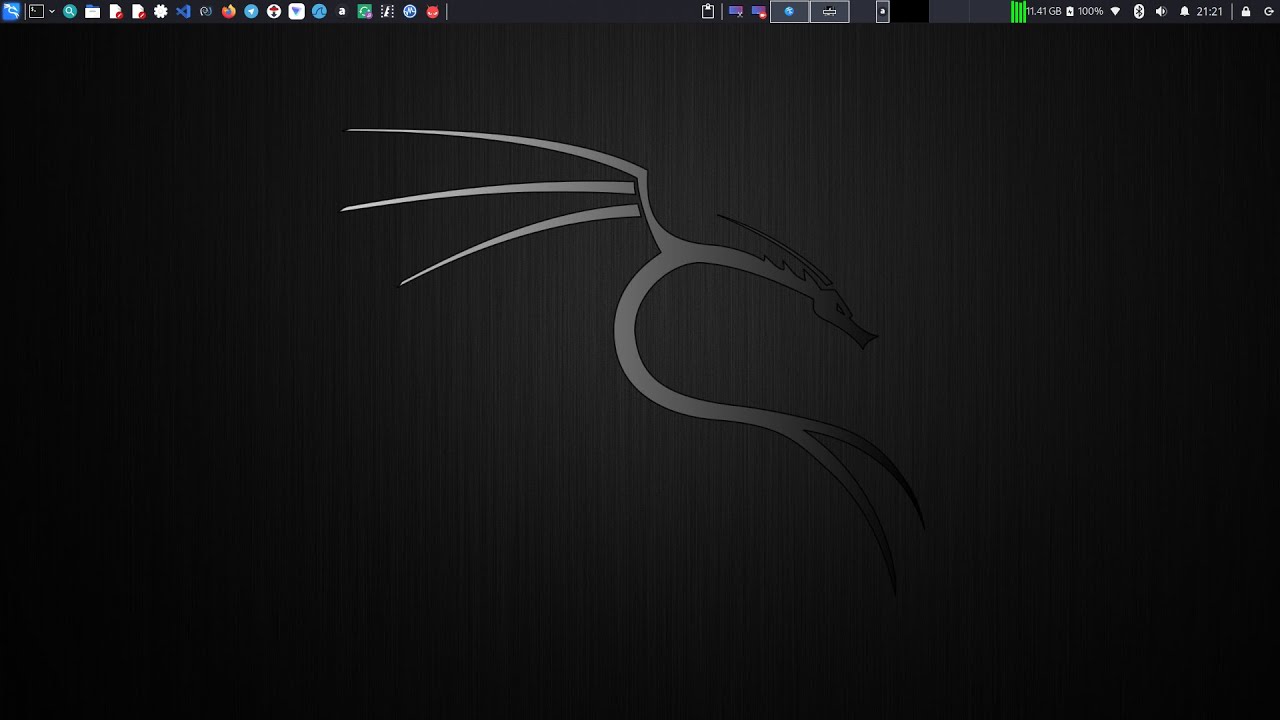
Task: Open the blue pulse waveform monitor launcher
Action: [x=410, y=11]
